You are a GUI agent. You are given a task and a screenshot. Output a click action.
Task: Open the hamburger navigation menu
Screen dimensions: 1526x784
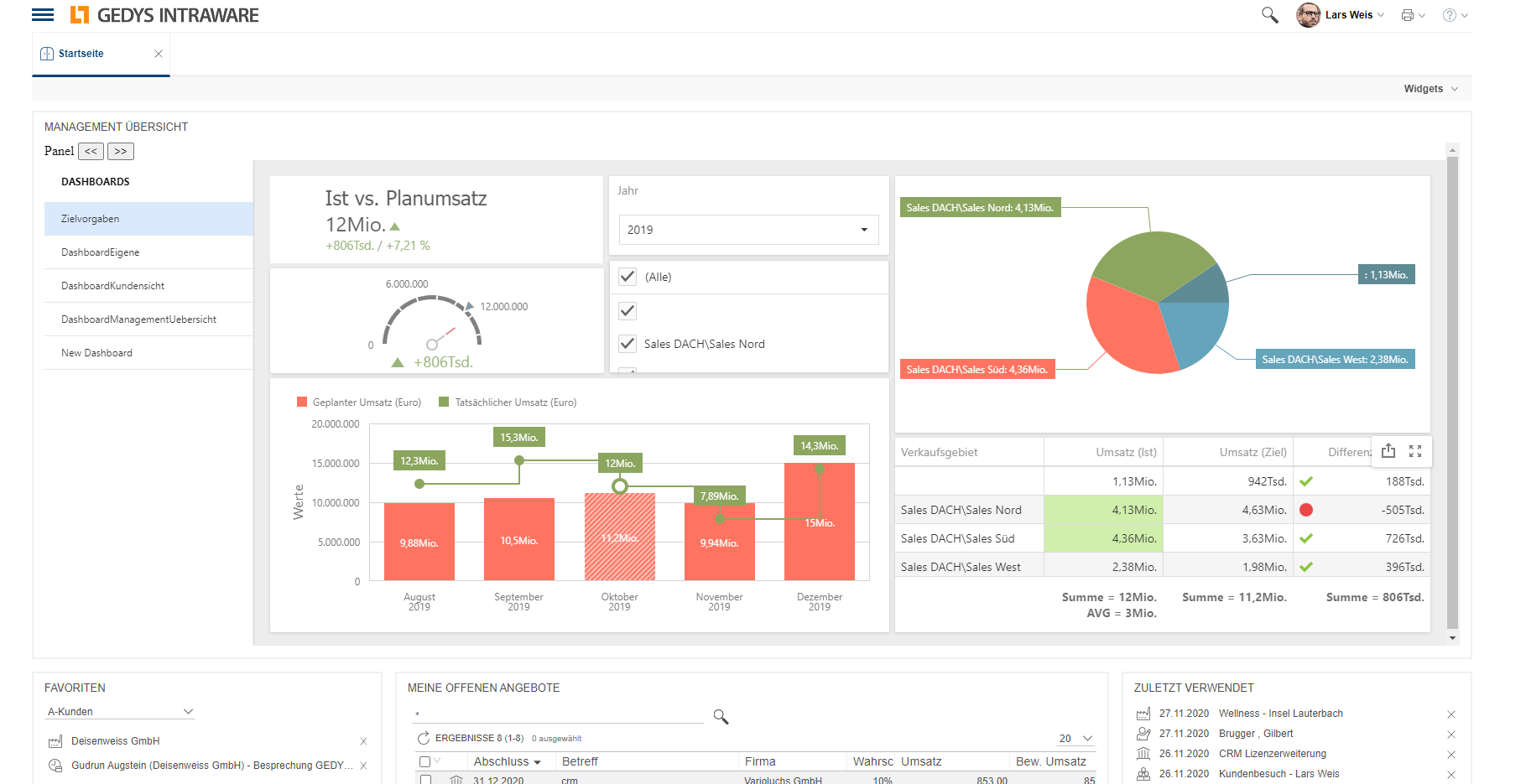(x=42, y=14)
